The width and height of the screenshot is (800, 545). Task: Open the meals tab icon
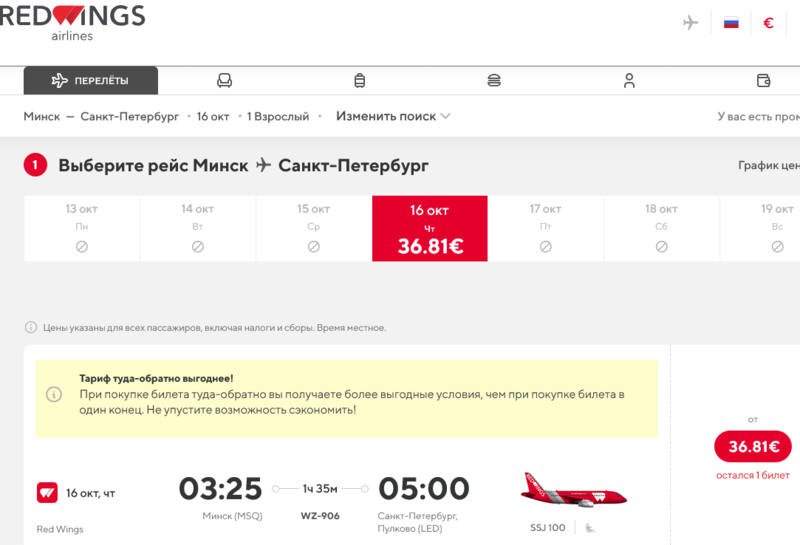(x=493, y=81)
